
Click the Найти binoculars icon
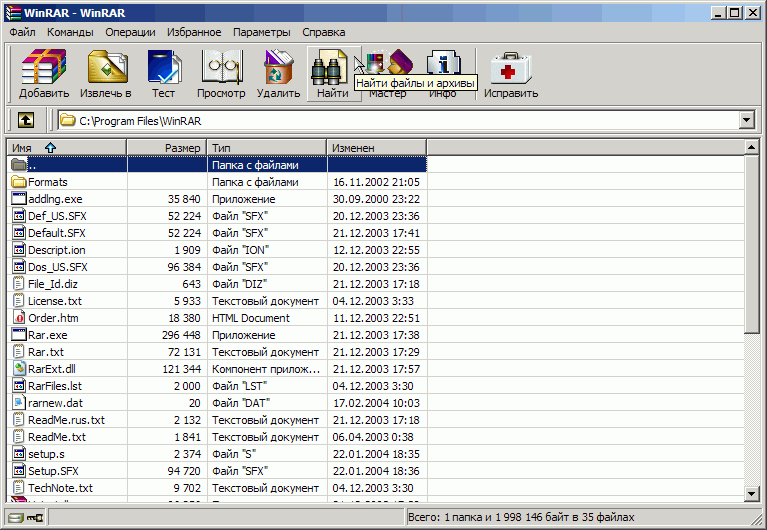coord(328,69)
